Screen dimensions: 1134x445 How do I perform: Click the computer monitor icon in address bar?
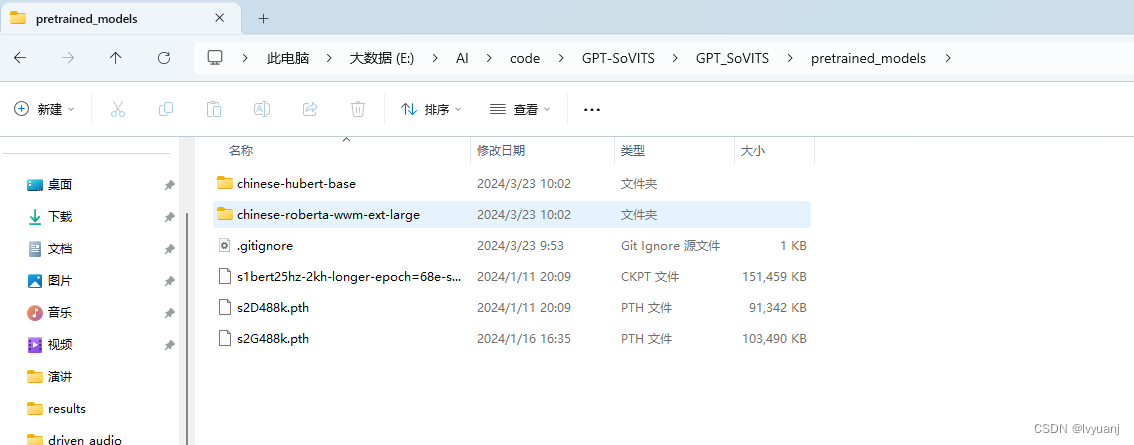215,58
